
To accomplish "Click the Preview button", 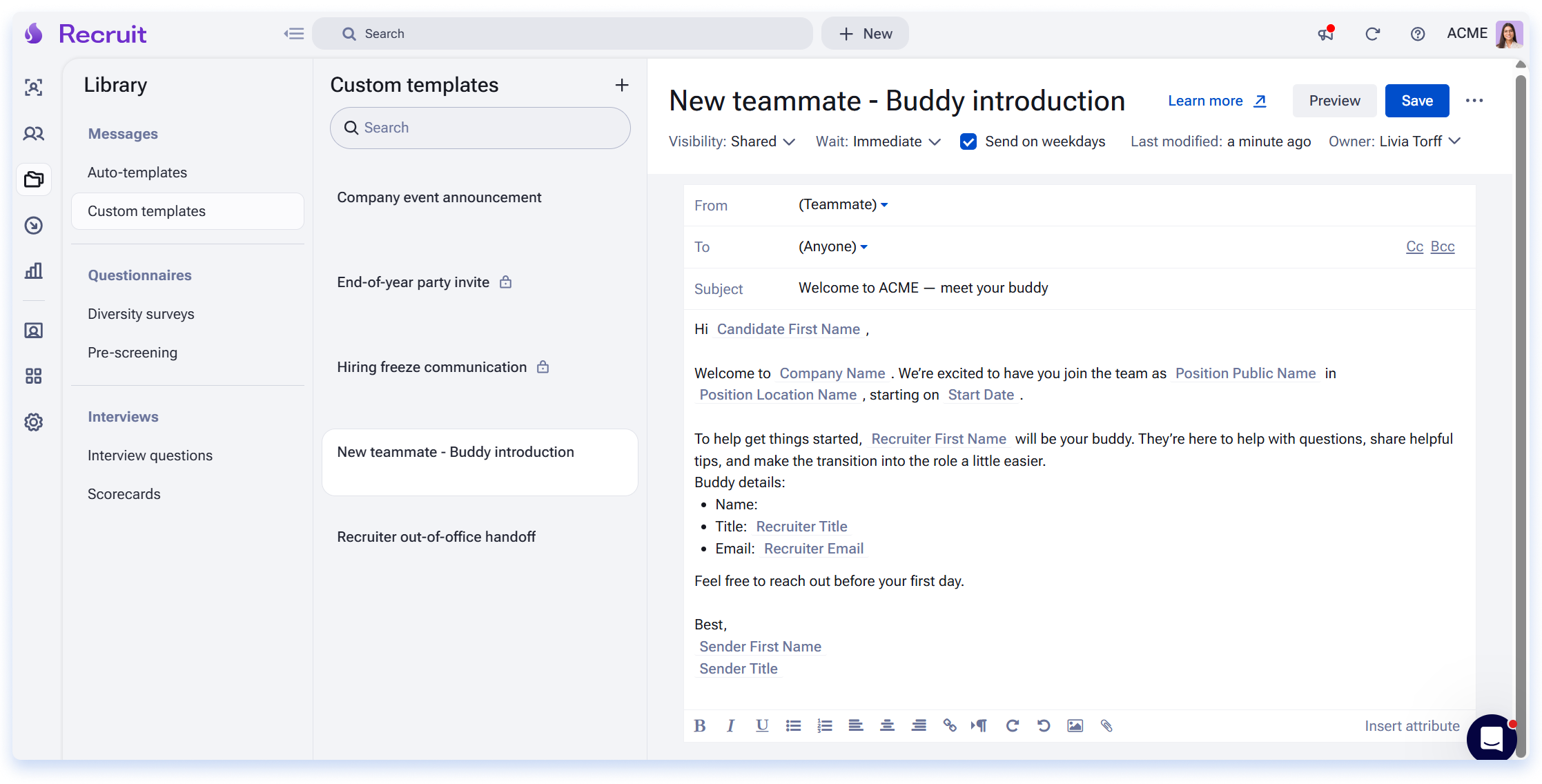I will coord(1334,101).
